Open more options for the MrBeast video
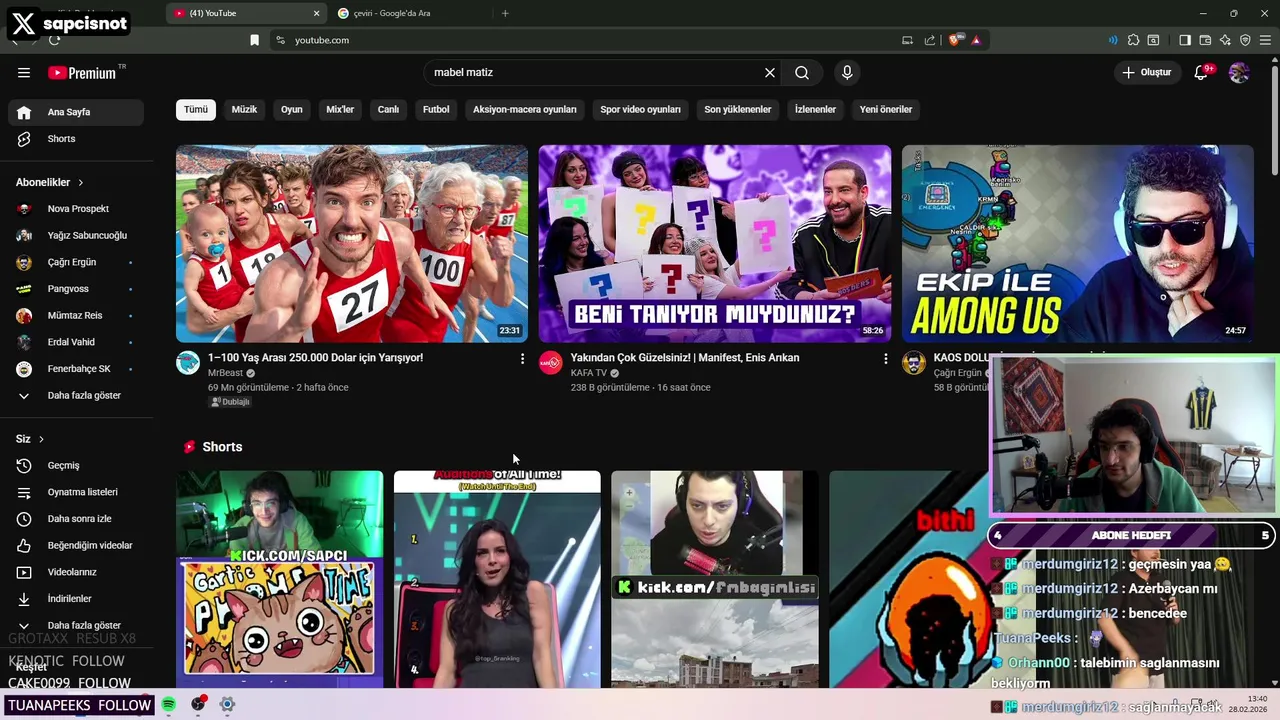 coord(522,358)
